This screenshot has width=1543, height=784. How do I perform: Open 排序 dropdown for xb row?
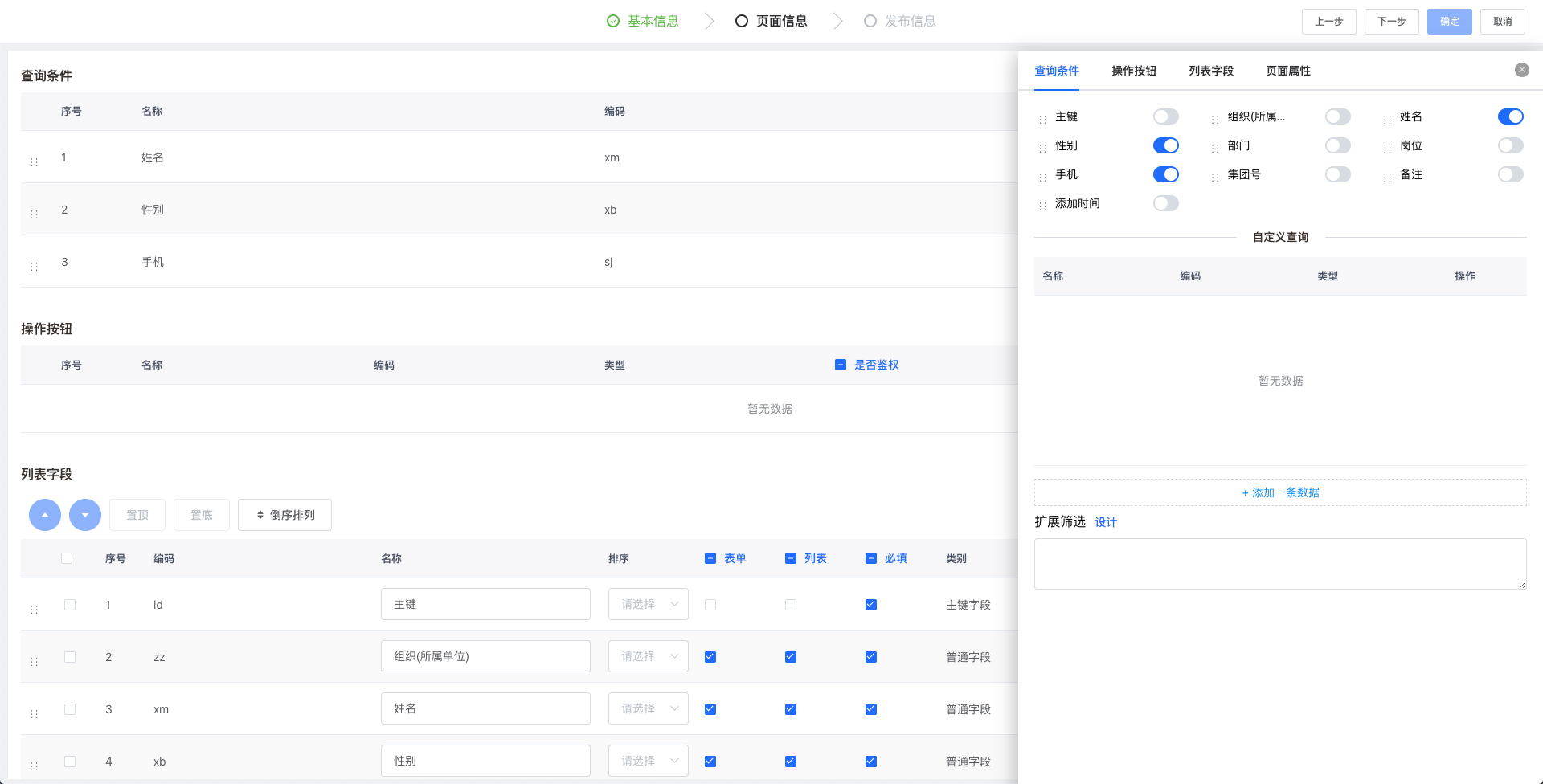pyautogui.click(x=649, y=761)
